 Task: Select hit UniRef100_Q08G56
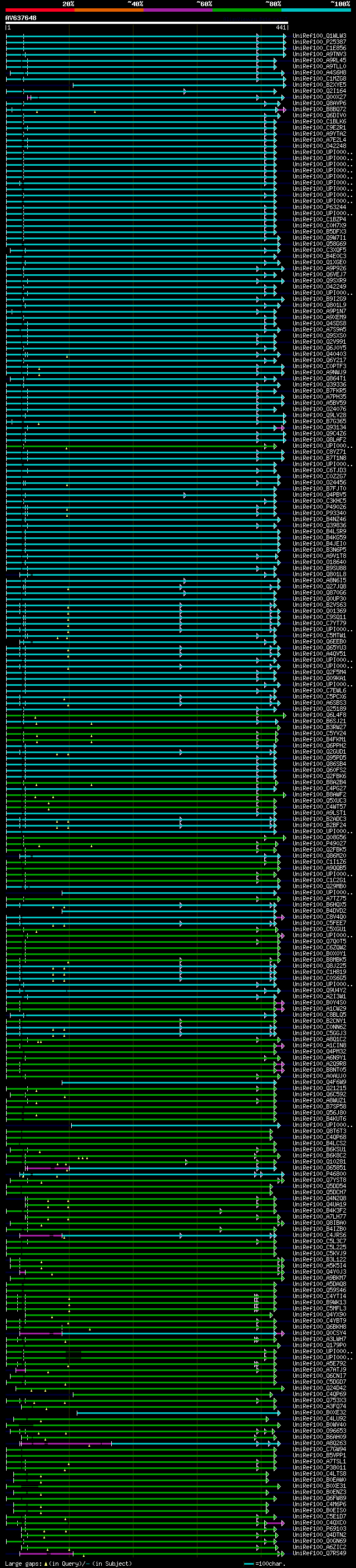click(319, 838)
